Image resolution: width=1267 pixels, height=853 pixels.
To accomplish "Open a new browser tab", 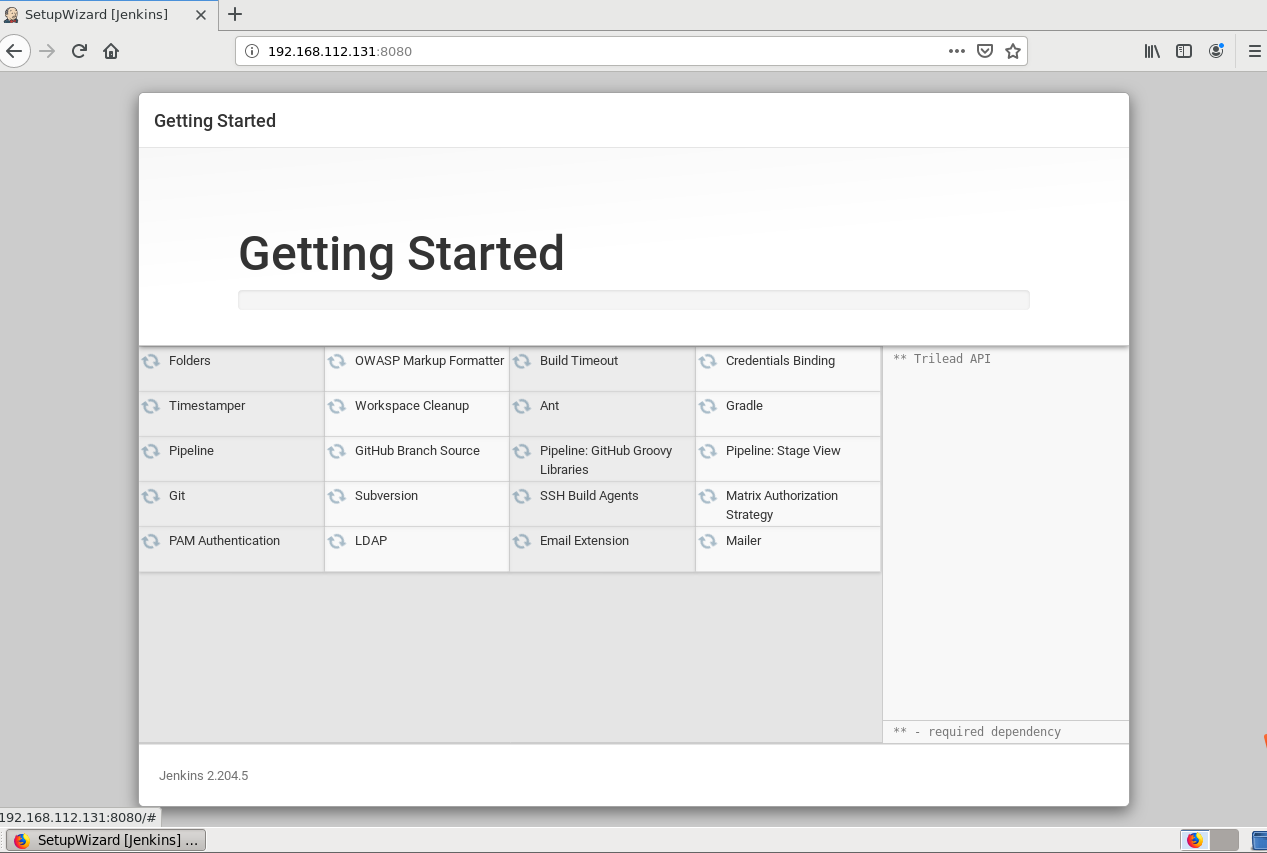I will click(x=235, y=14).
